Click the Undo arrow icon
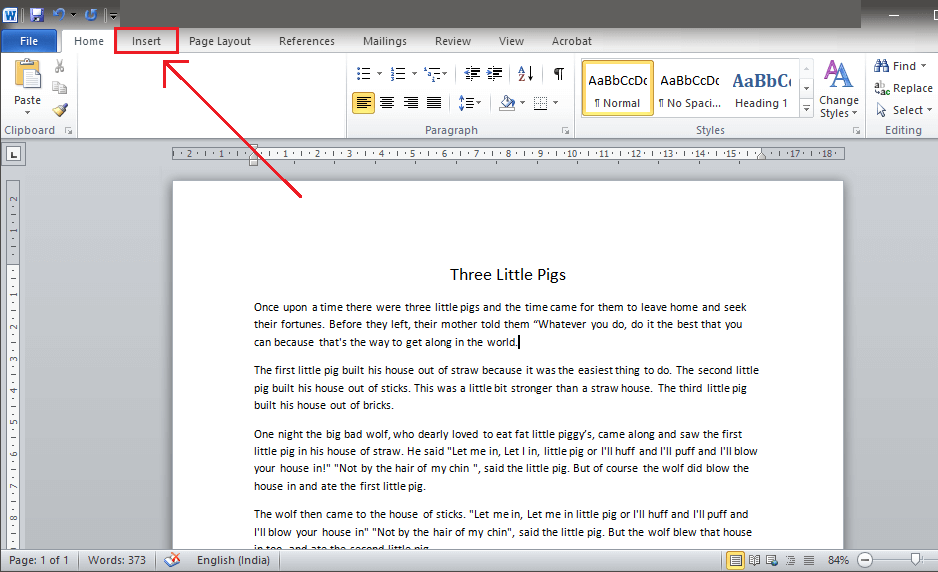The image size is (938, 572). (59, 15)
